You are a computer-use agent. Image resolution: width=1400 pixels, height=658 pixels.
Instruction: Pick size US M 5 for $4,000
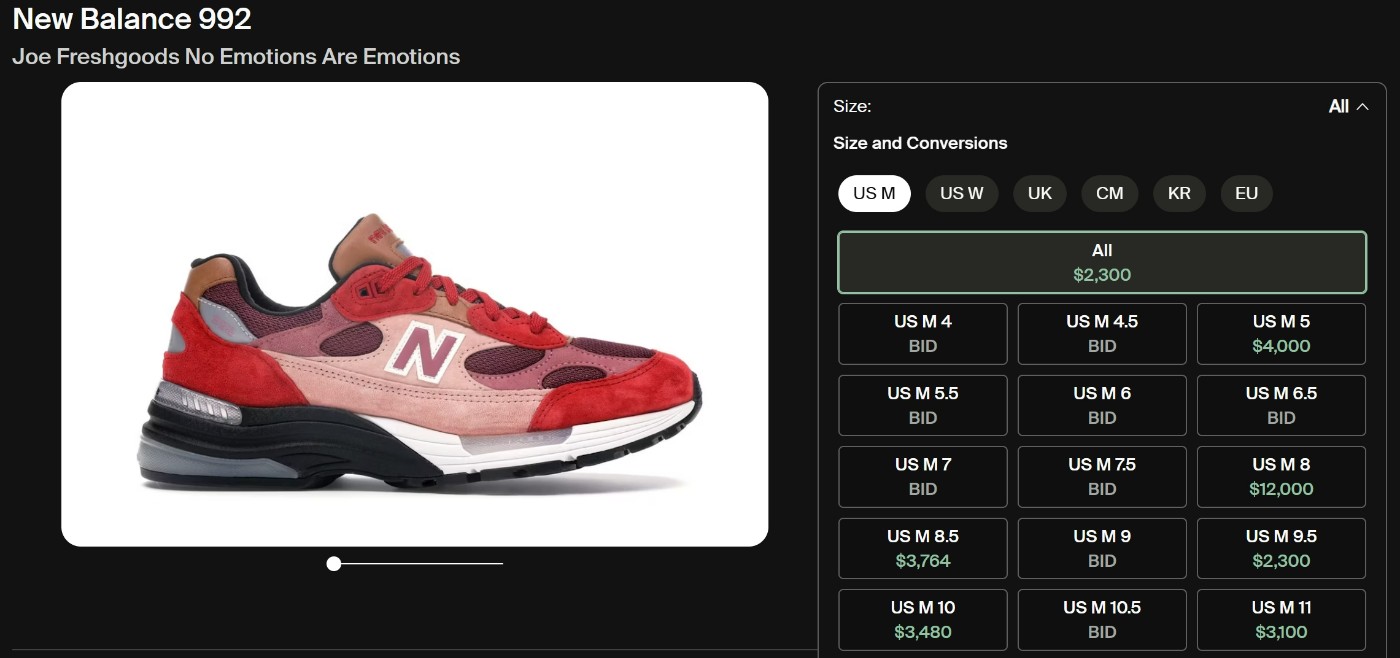1281,334
